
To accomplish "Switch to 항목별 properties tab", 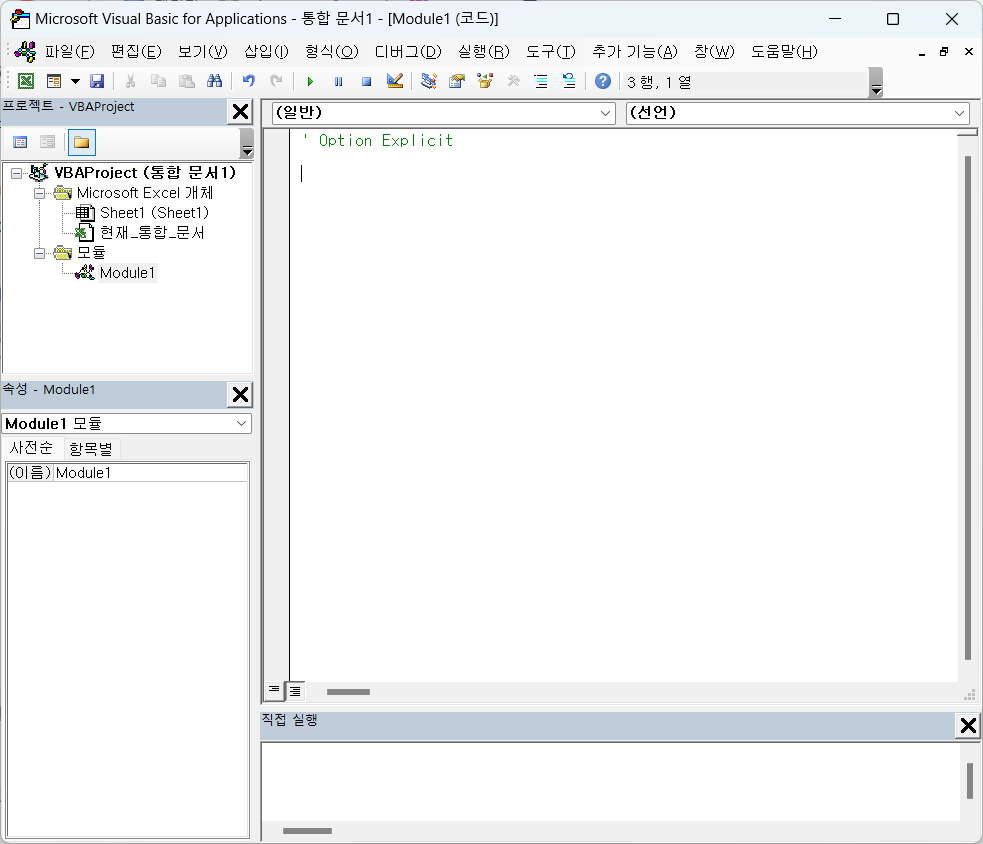I will (91, 448).
